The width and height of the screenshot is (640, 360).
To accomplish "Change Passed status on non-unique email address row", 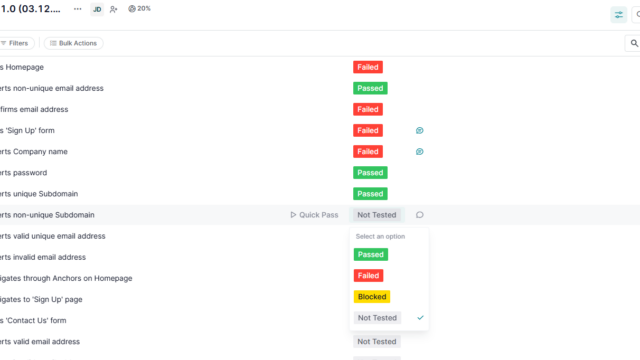I will [x=370, y=89].
